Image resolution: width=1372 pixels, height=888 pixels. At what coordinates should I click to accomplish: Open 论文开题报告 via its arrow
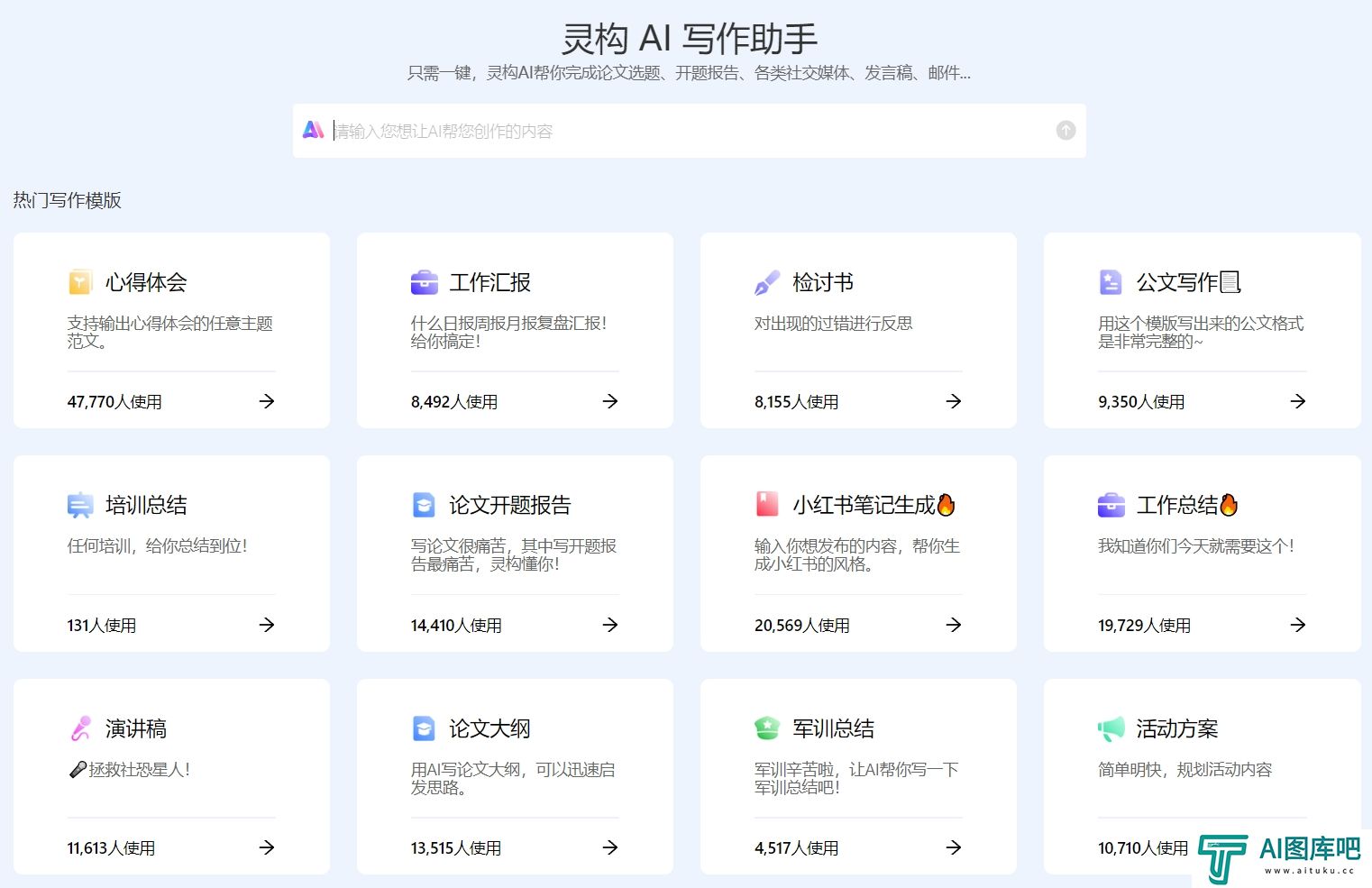[610, 625]
